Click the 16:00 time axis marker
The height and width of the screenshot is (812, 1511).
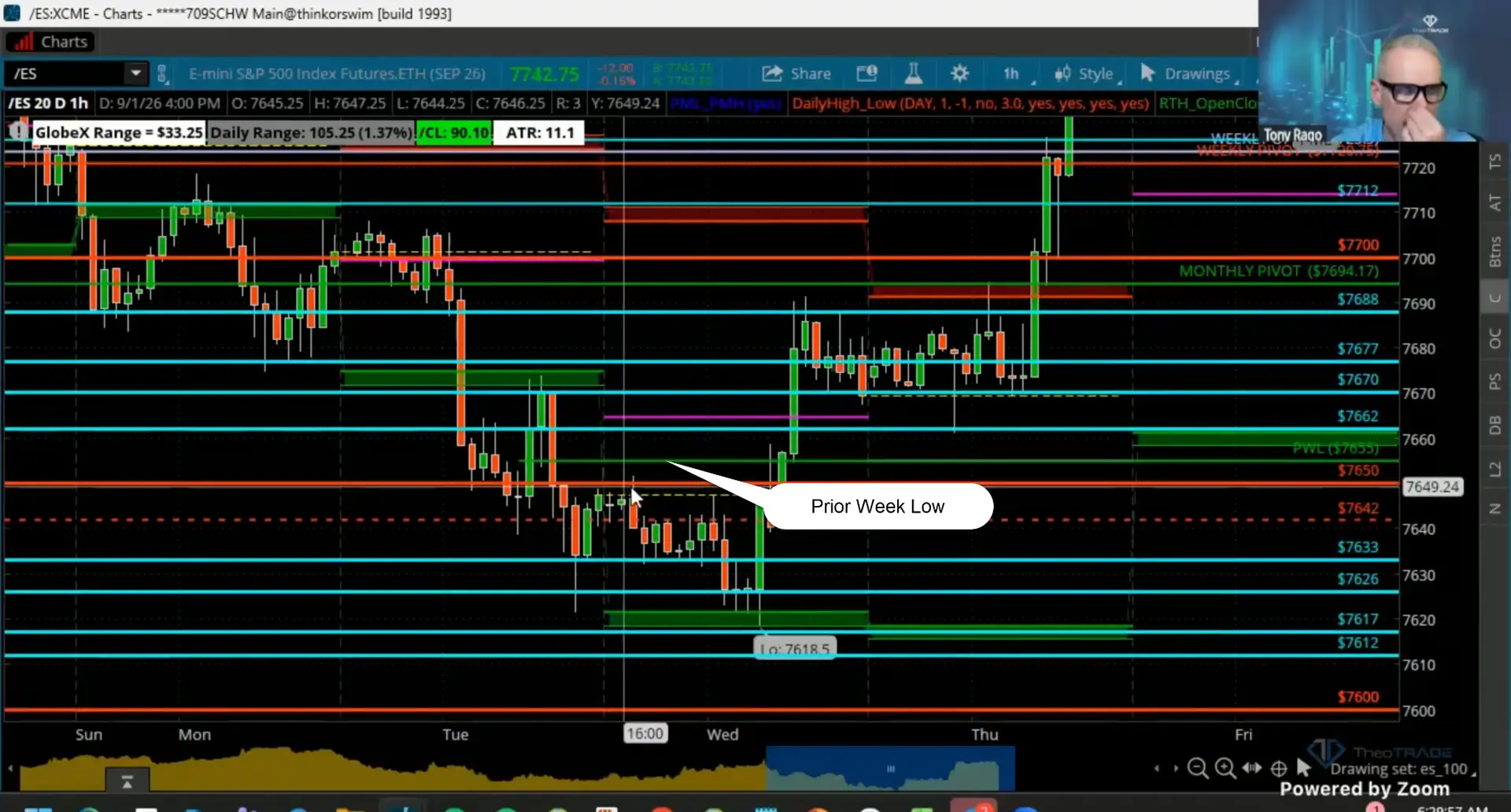click(x=645, y=733)
